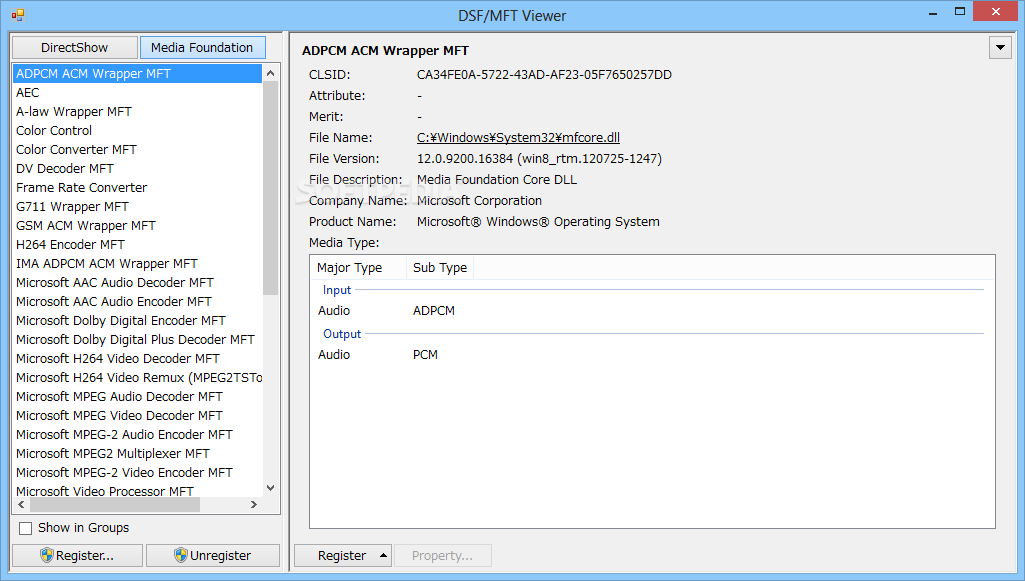Maximize the DSF/MFT Viewer window
The height and width of the screenshot is (581, 1025).
pos(960,12)
